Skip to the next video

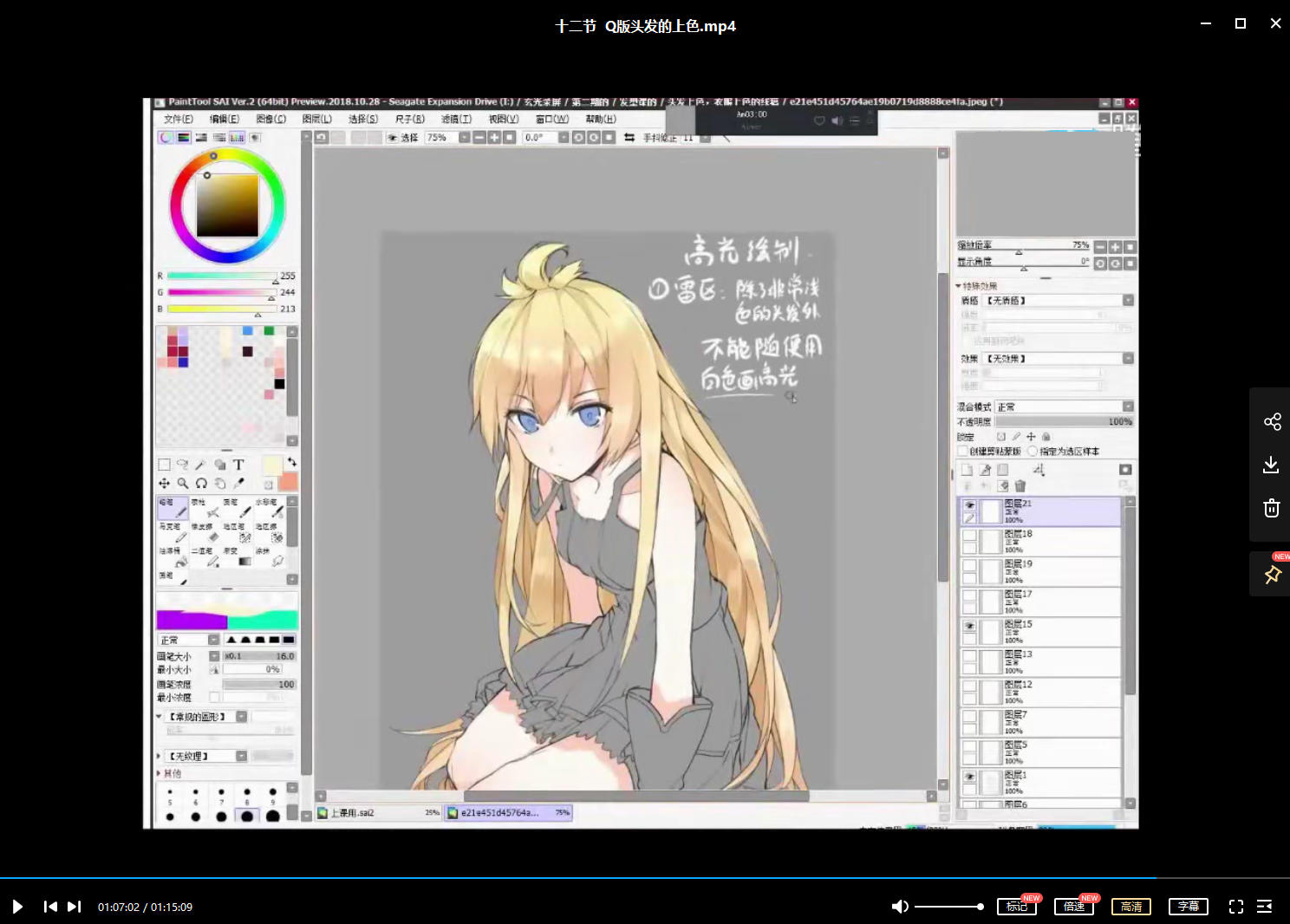pyautogui.click(x=75, y=907)
